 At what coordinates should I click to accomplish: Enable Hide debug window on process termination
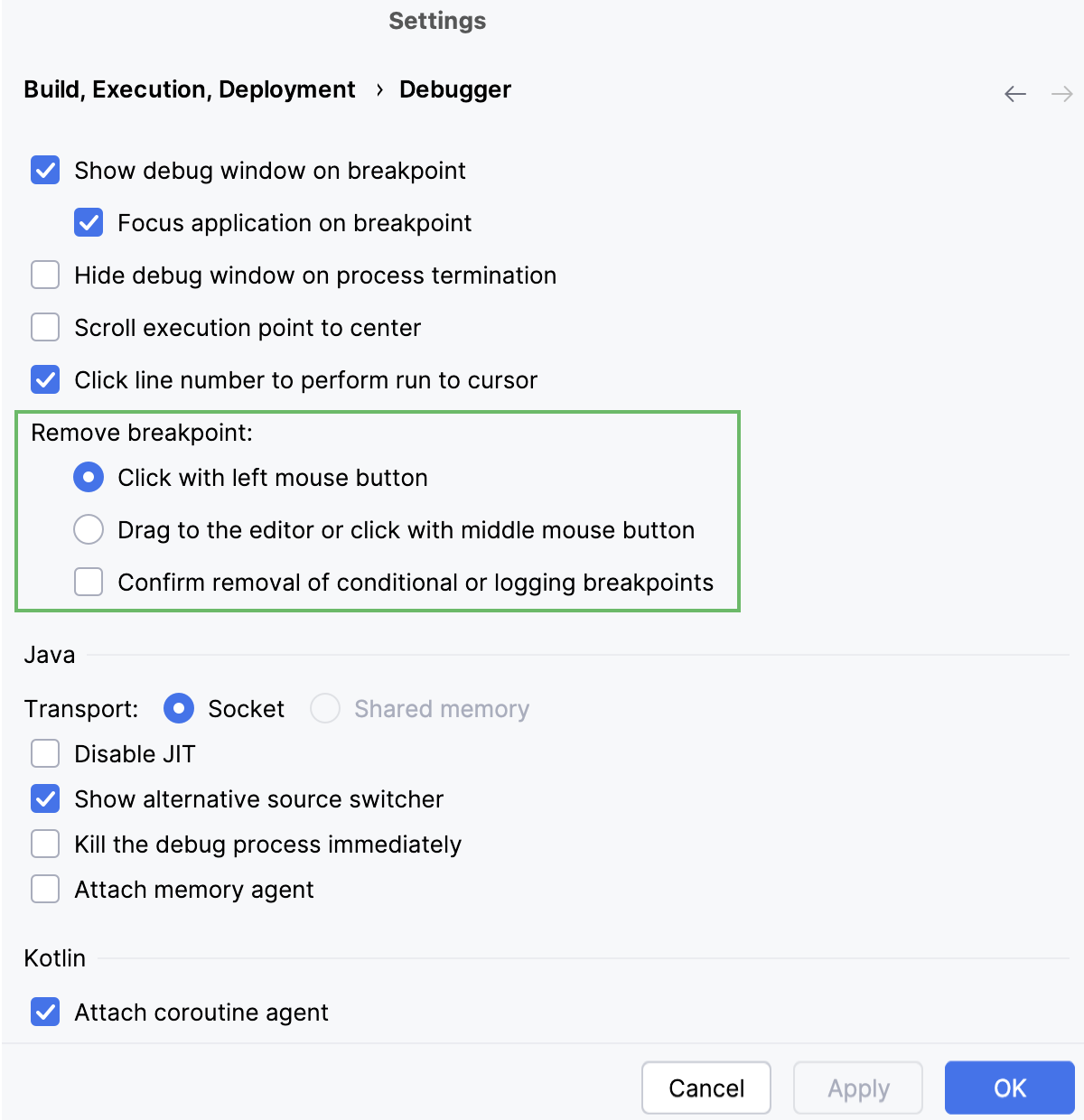(44, 275)
